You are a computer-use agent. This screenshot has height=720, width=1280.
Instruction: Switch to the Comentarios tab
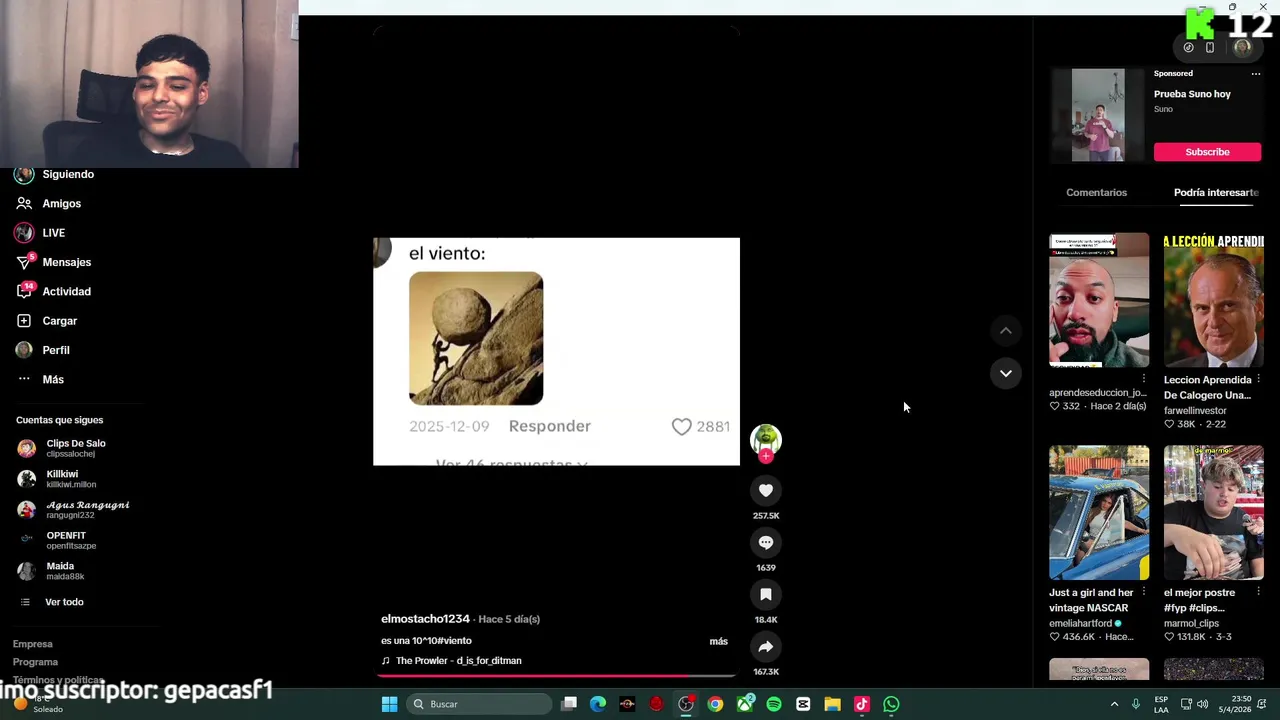[x=1096, y=192]
